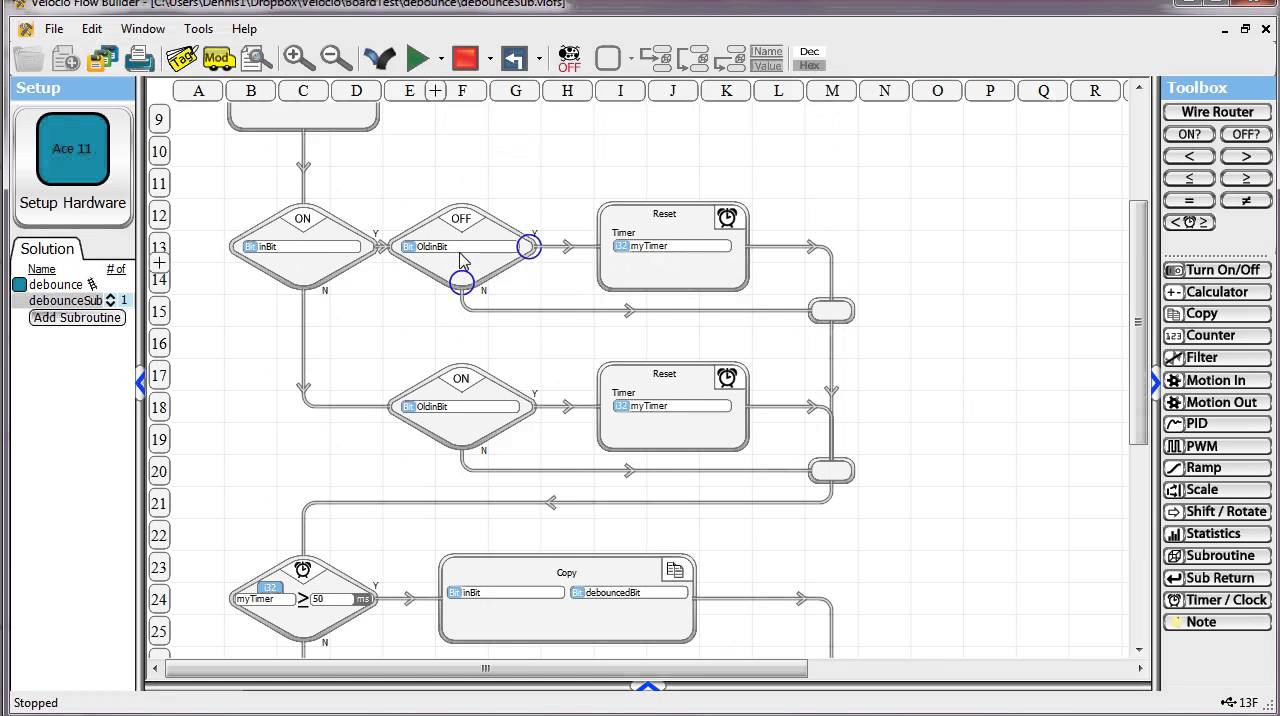1280x716 pixels.
Task: Click the yellow Mod icon
Action: tap(217, 58)
